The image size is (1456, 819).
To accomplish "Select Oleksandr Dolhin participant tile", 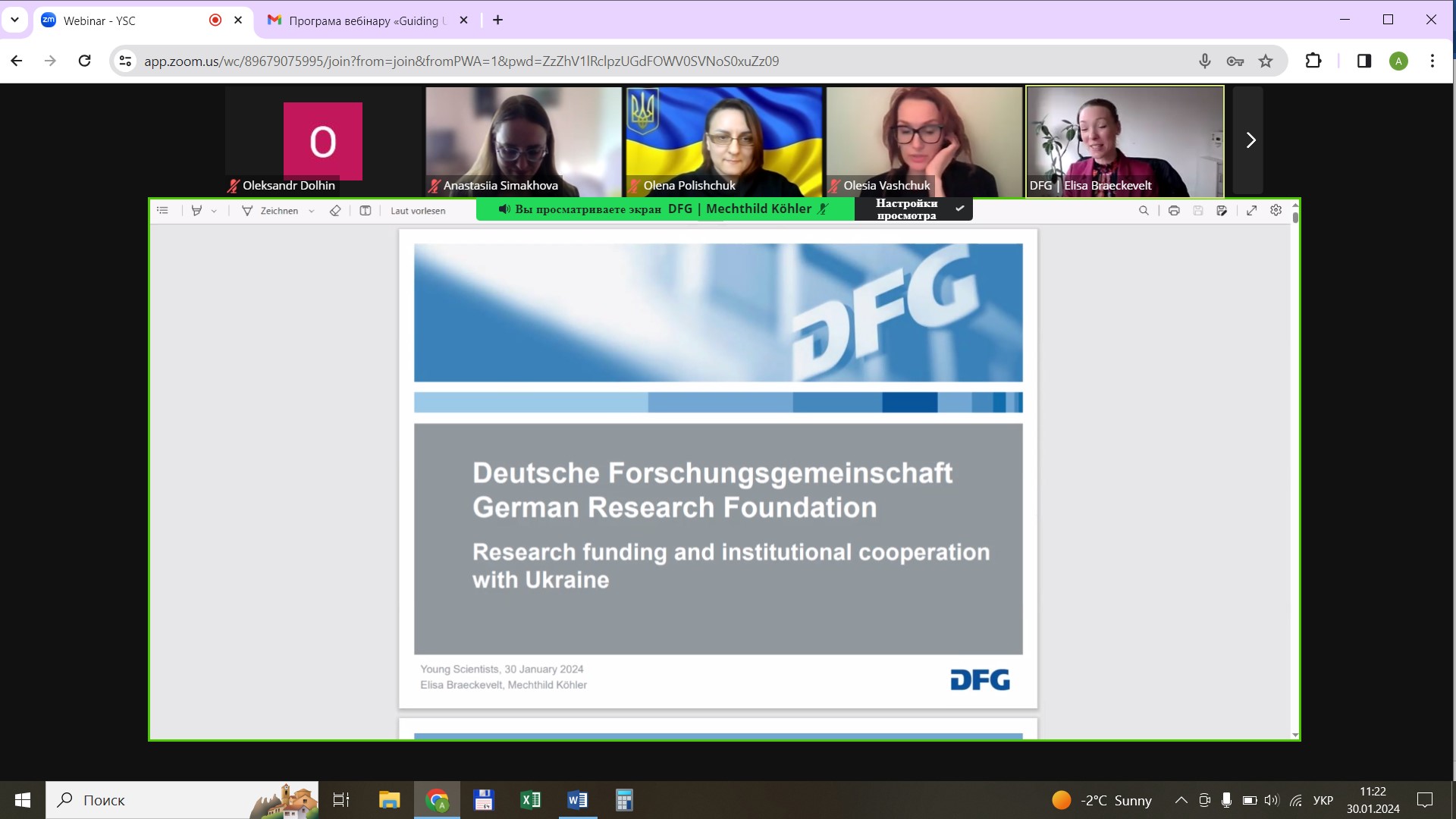I will [x=323, y=141].
